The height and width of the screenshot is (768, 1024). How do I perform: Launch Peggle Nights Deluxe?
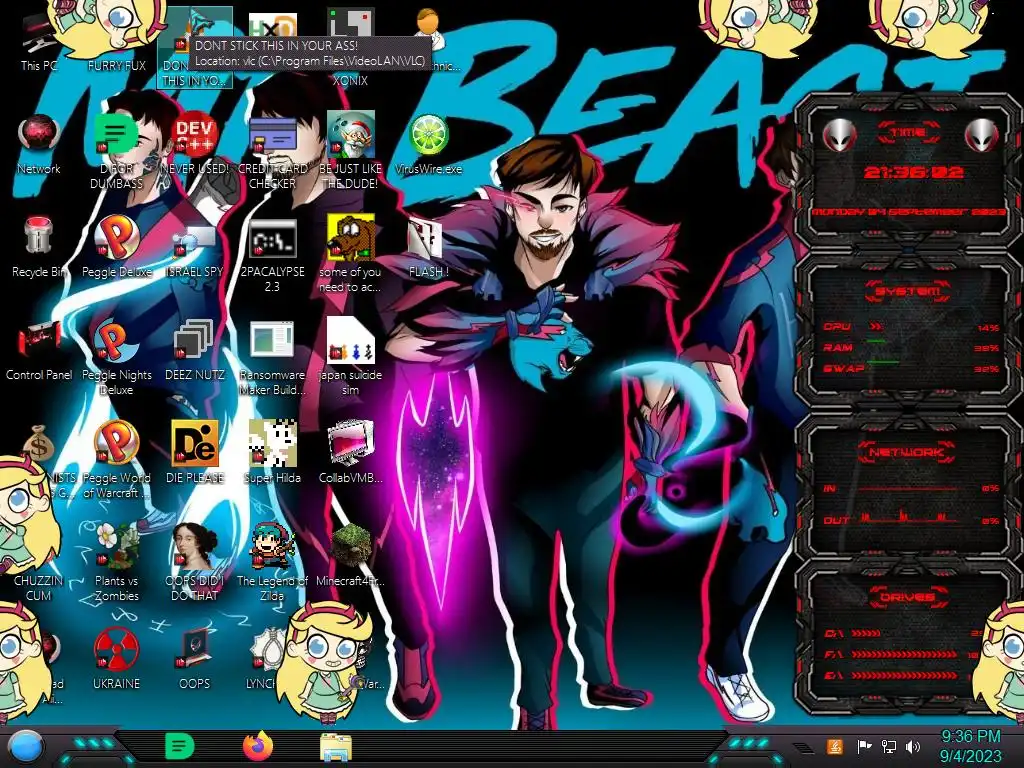(116, 358)
